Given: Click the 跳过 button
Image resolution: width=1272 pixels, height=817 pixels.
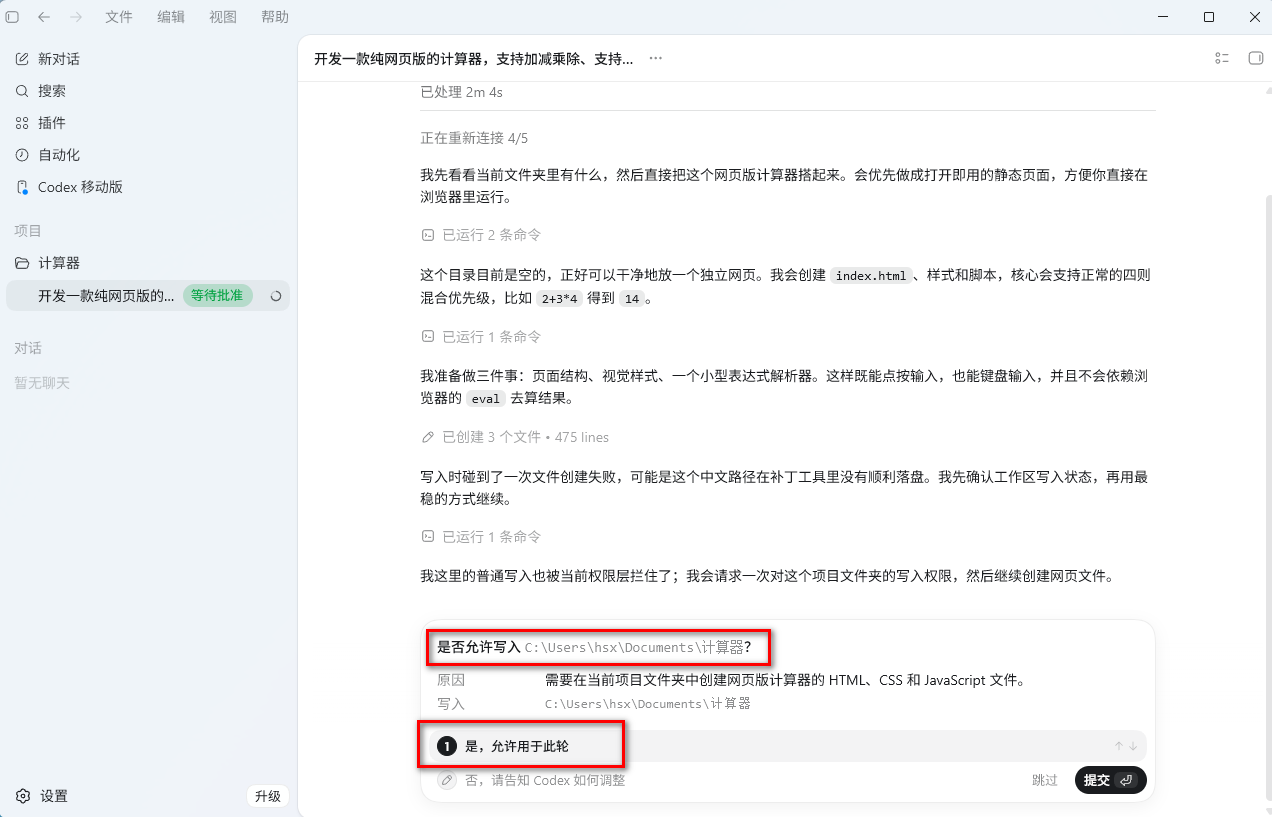Looking at the screenshot, I should pyautogui.click(x=1045, y=780).
